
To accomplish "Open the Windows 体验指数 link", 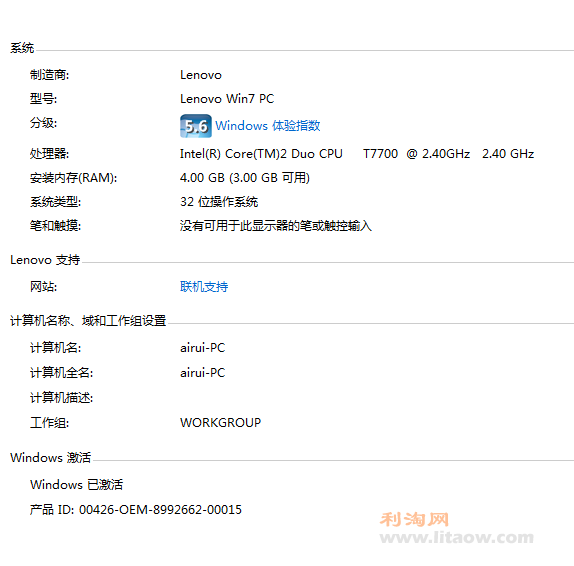I will coord(268,126).
